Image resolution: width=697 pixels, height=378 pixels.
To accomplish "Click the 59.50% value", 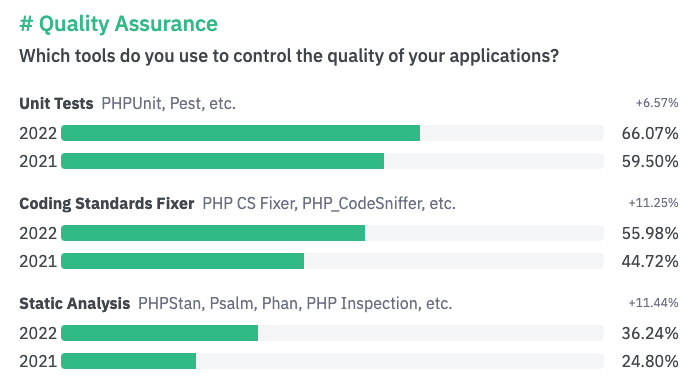I will coord(650,161).
